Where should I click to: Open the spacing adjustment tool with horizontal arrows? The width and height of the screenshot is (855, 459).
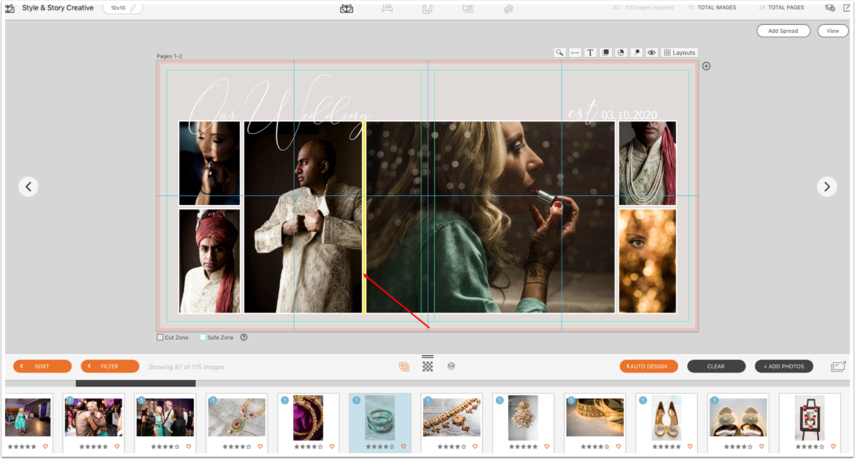pyautogui.click(x=575, y=53)
